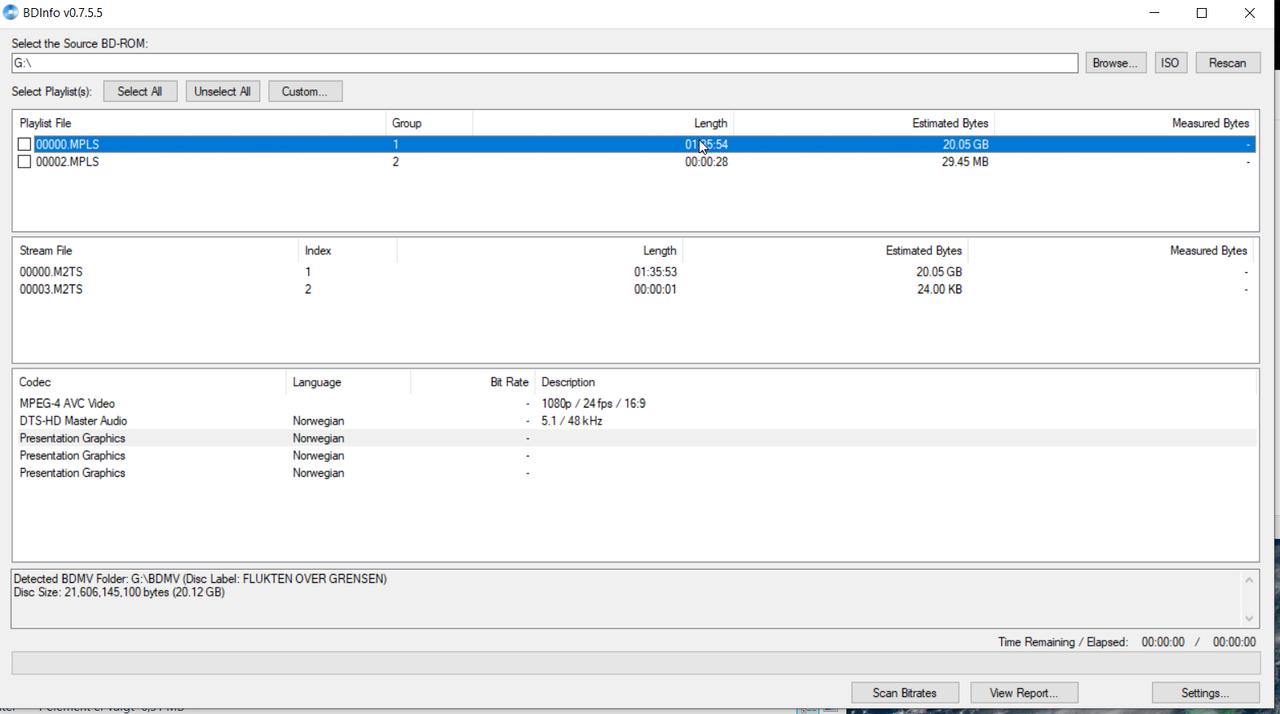Select All playlists
Image resolution: width=1280 pixels, height=714 pixels.
pyautogui.click(x=140, y=91)
